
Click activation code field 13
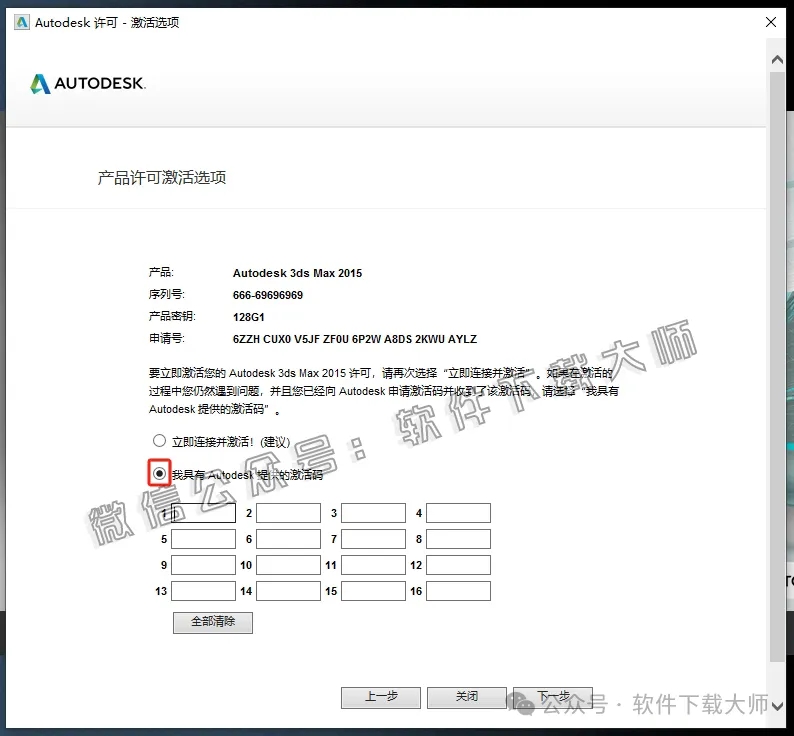[x=204, y=591]
